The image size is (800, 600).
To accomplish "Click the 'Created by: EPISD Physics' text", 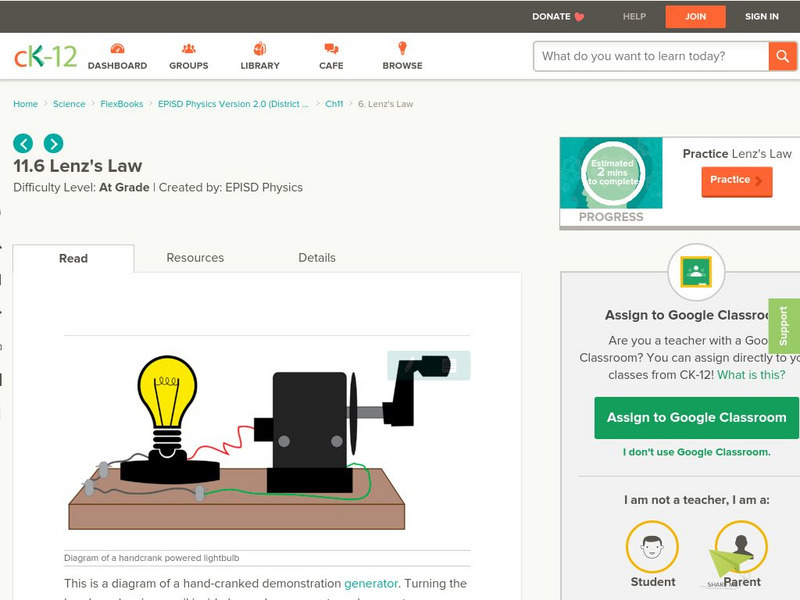I will click(x=231, y=187).
